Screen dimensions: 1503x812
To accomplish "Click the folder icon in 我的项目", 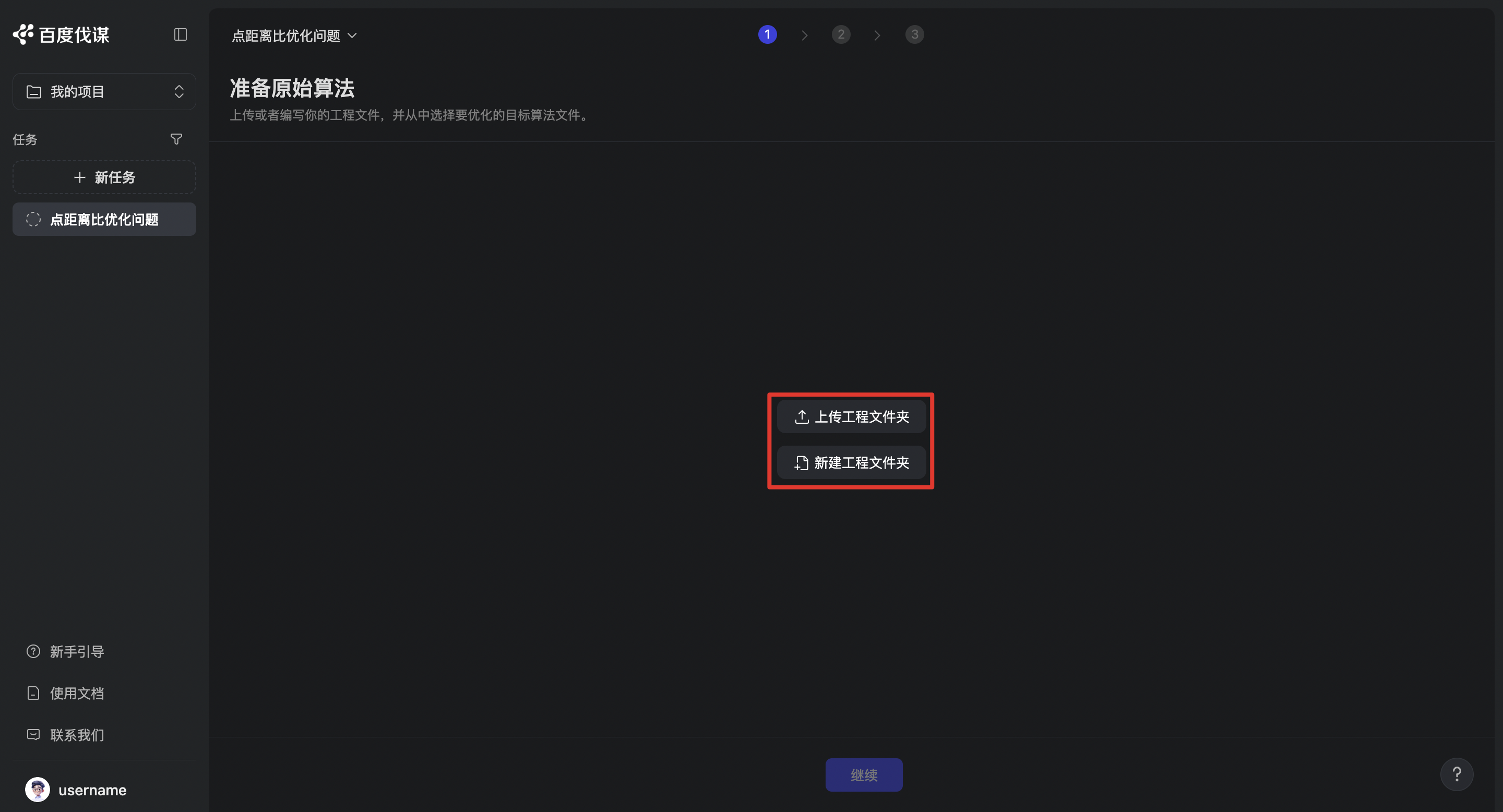I will (33, 91).
